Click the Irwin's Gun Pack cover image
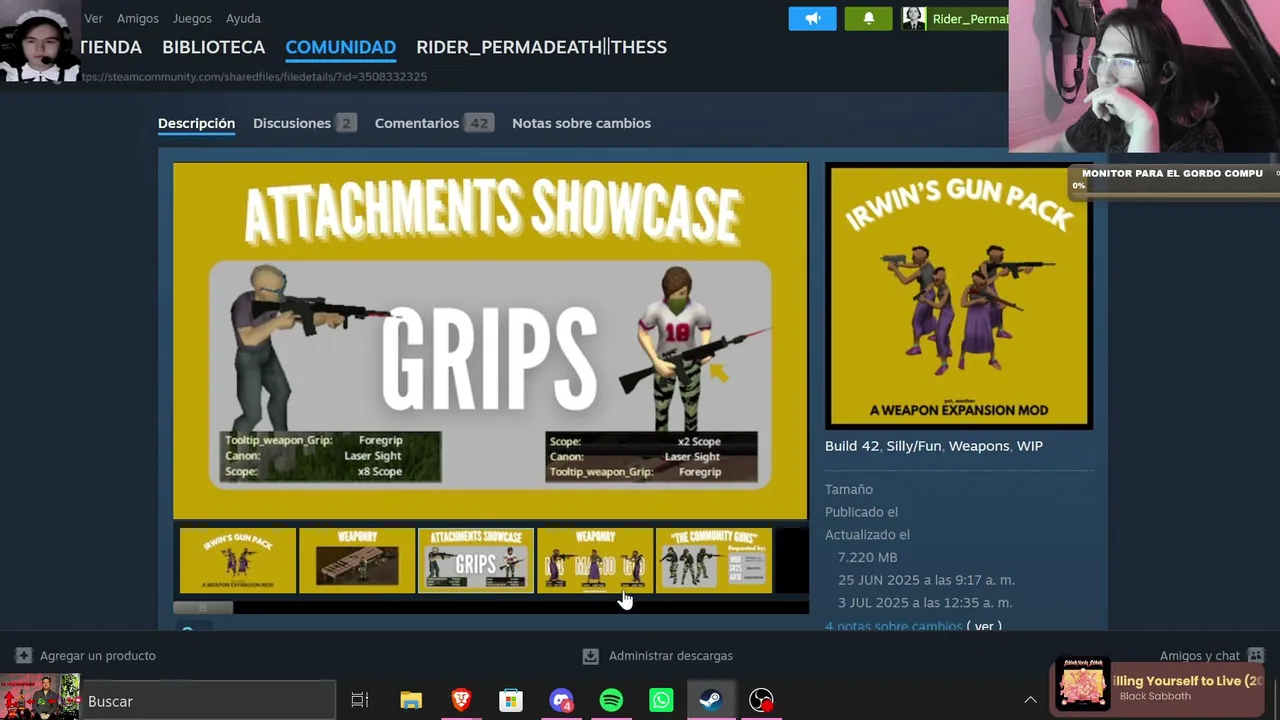This screenshot has width=1280, height=720. coord(959,297)
